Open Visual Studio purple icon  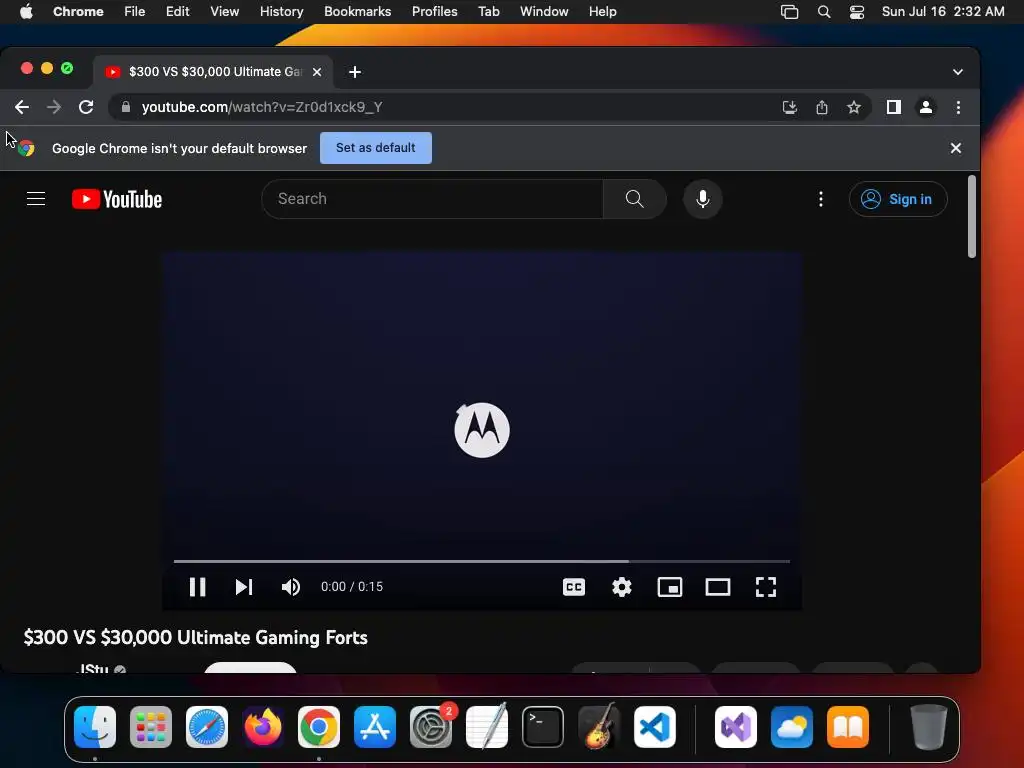click(x=736, y=727)
